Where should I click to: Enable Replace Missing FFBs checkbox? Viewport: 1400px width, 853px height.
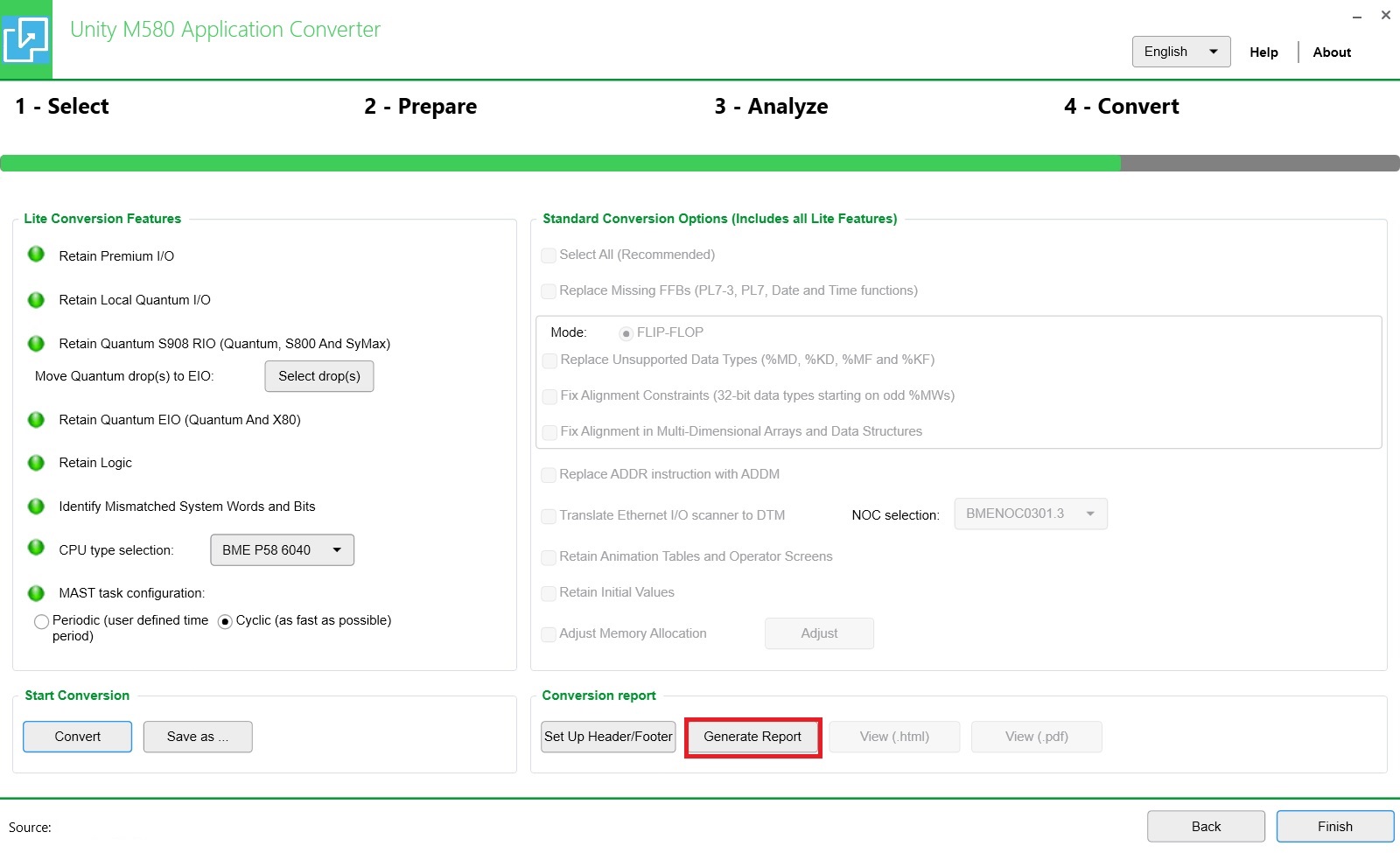pos(549,291)
